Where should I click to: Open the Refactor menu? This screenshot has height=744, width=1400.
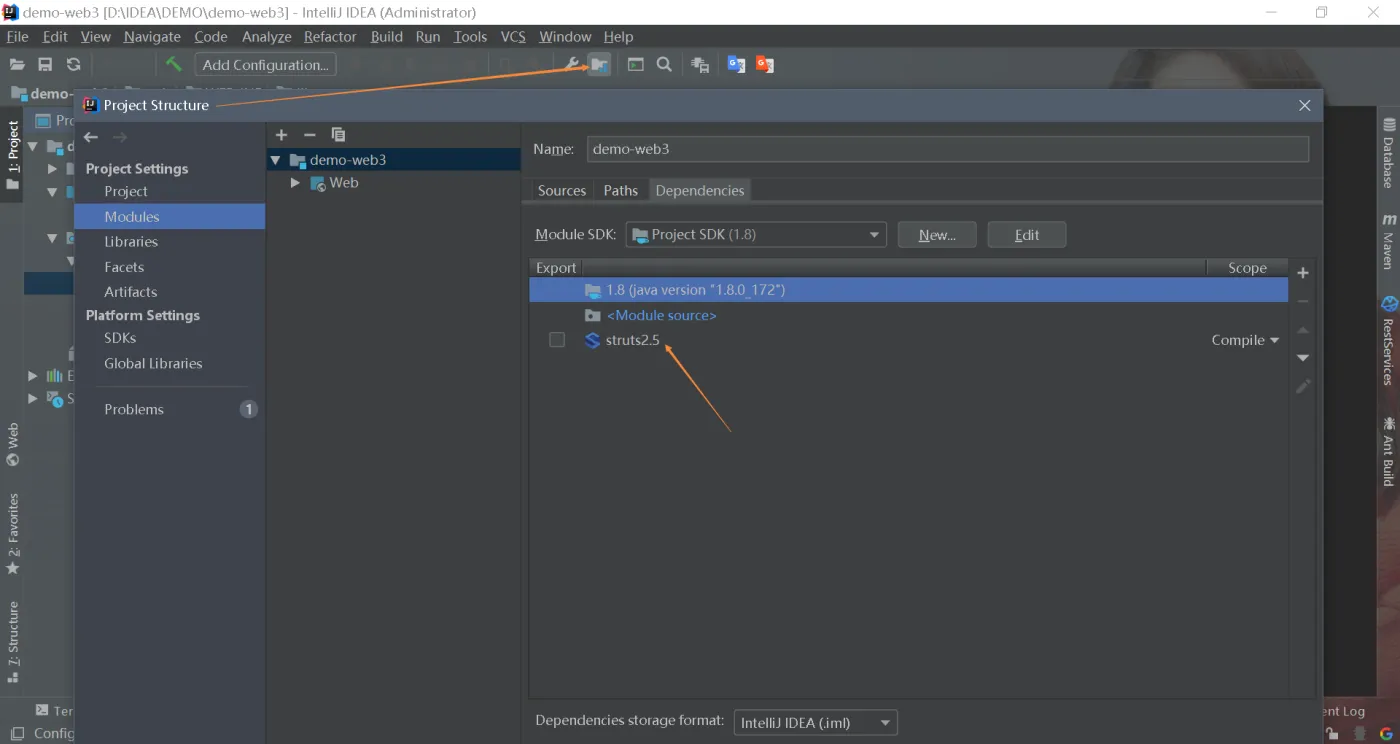point(330,36)
